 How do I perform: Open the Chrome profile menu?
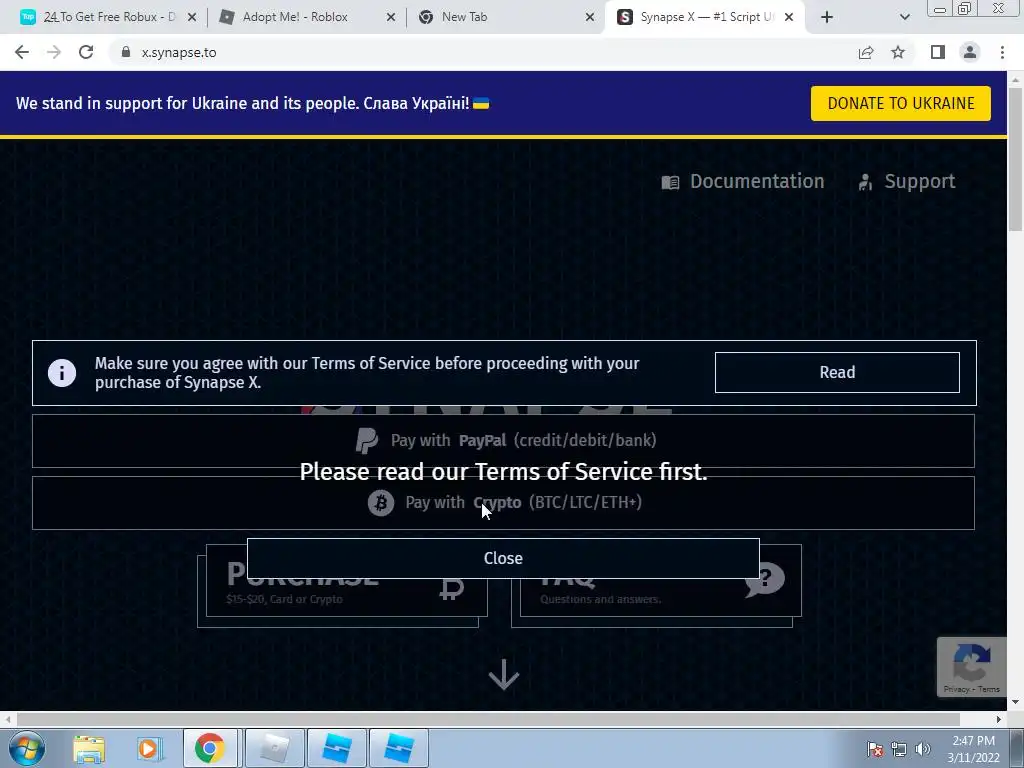pos(970,52)
